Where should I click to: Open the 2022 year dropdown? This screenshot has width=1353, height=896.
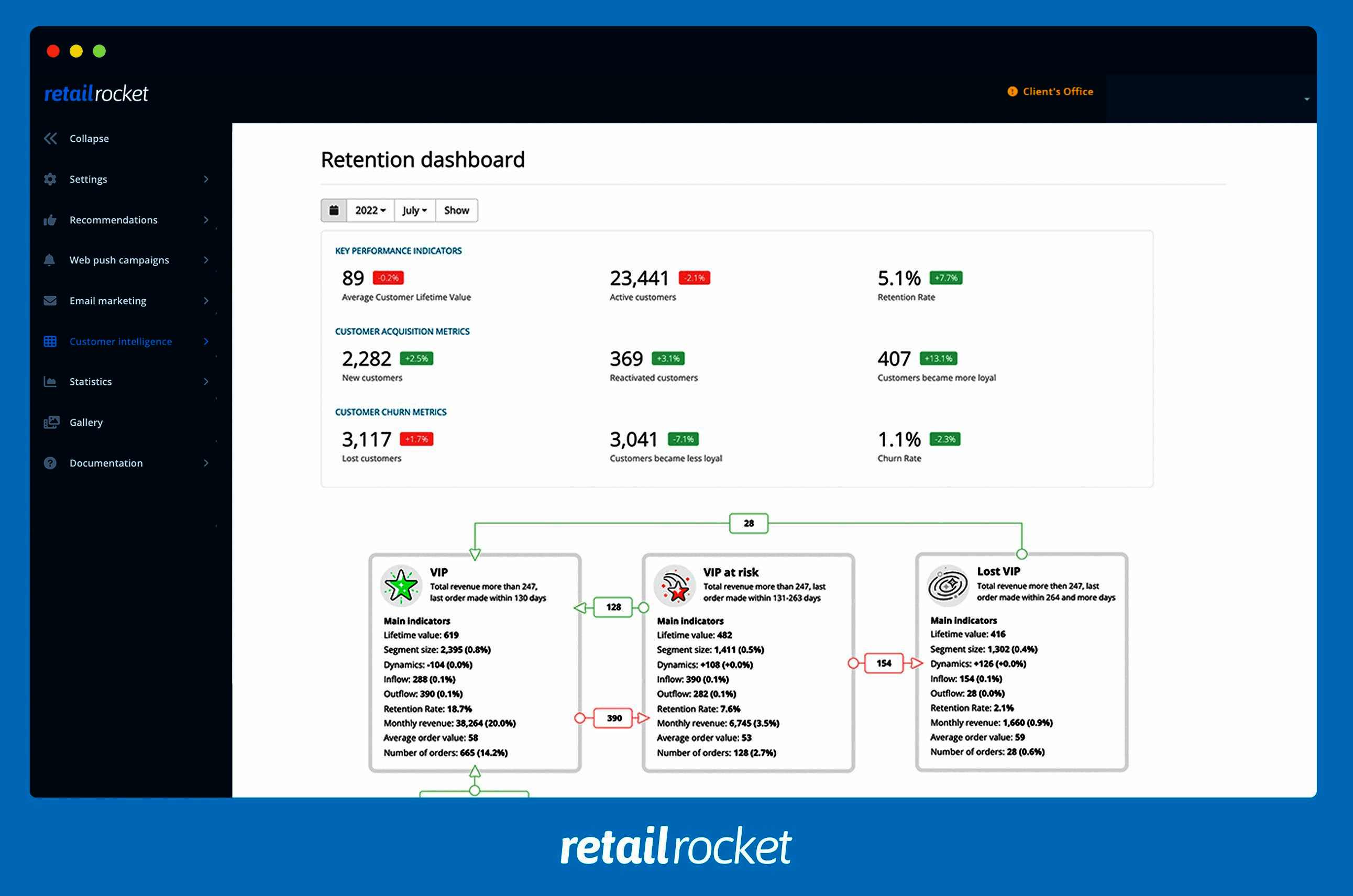(369, 211)
